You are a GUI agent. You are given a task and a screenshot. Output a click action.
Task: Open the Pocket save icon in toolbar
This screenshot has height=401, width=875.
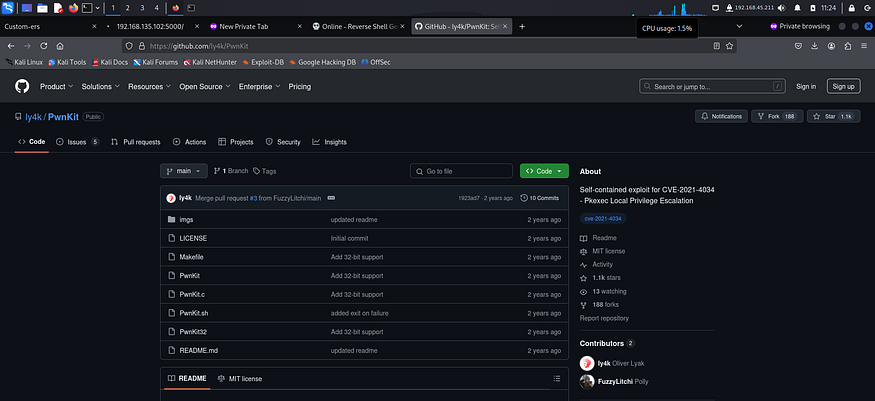799,46
